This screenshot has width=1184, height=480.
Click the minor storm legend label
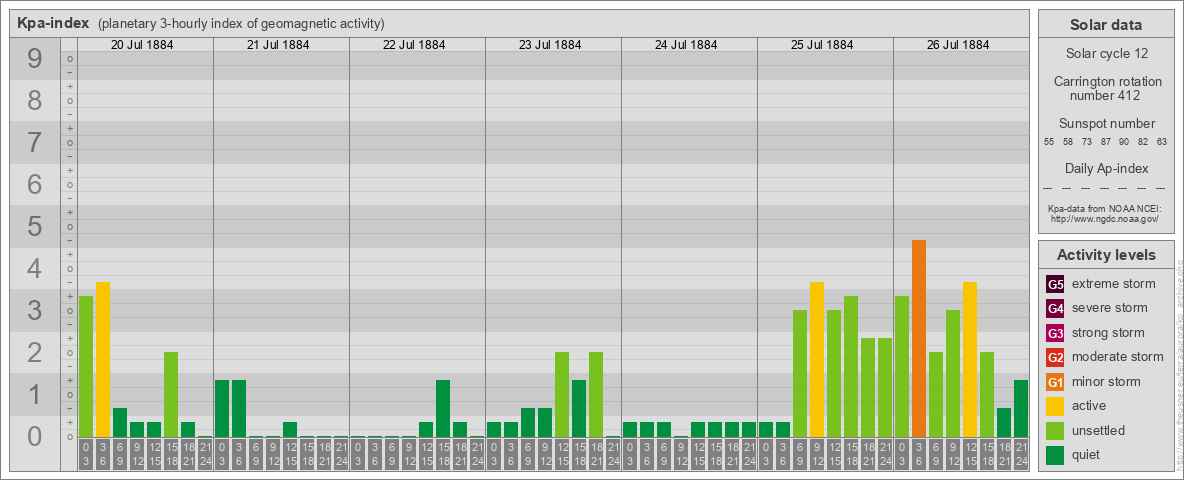tap(1106, 381)
